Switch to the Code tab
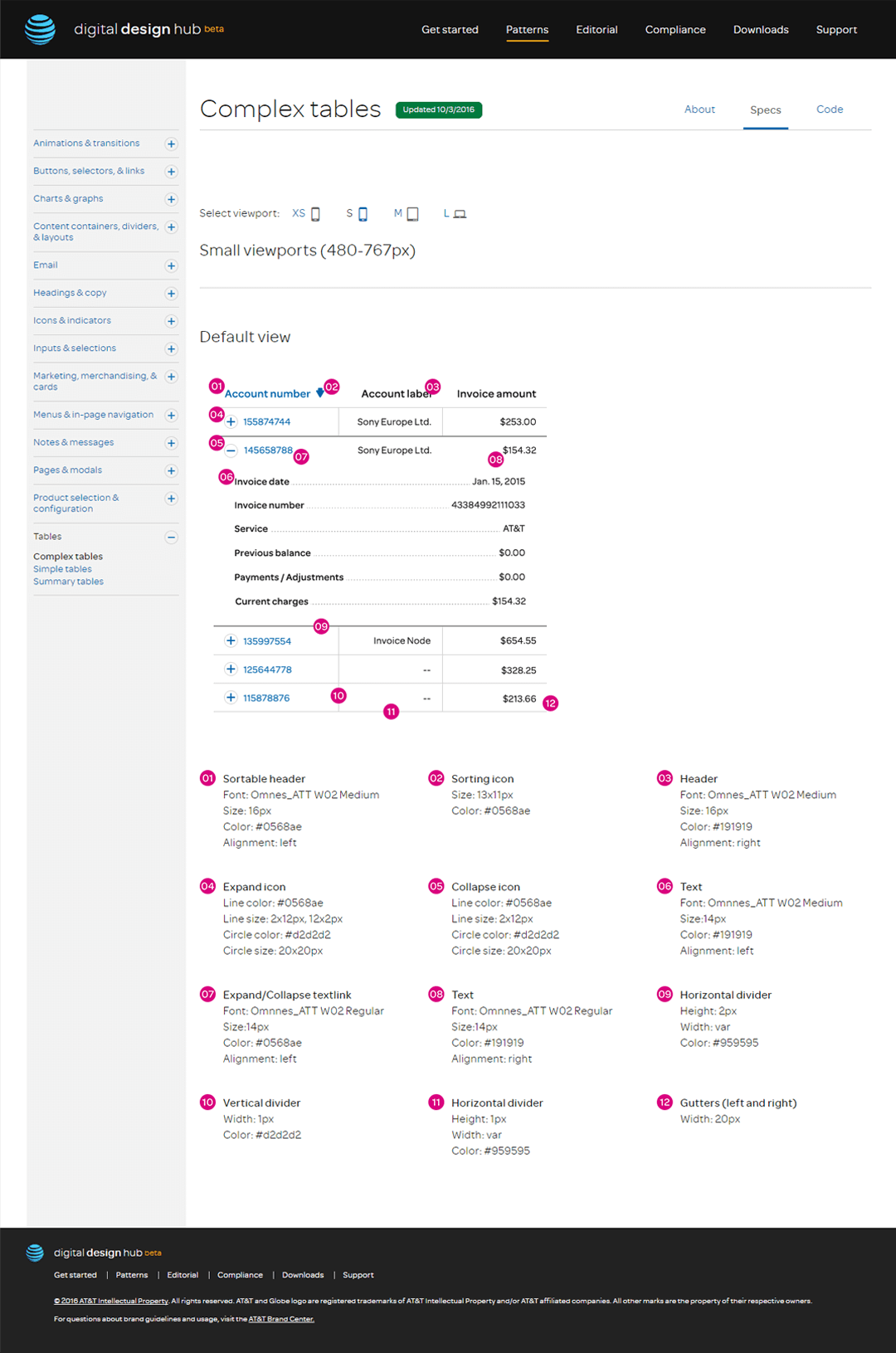The image size is (896, 1353). [x=830, y=110]
